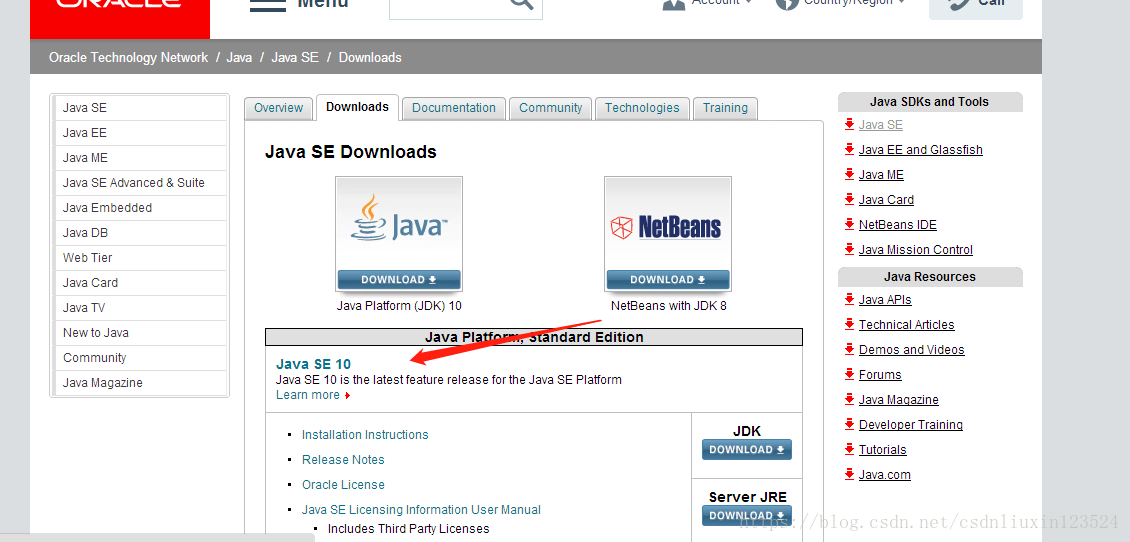Click the arrow icon beside NetBeans IDE
The height and width of the screenshot is (542, 1130).
point(849,225)
